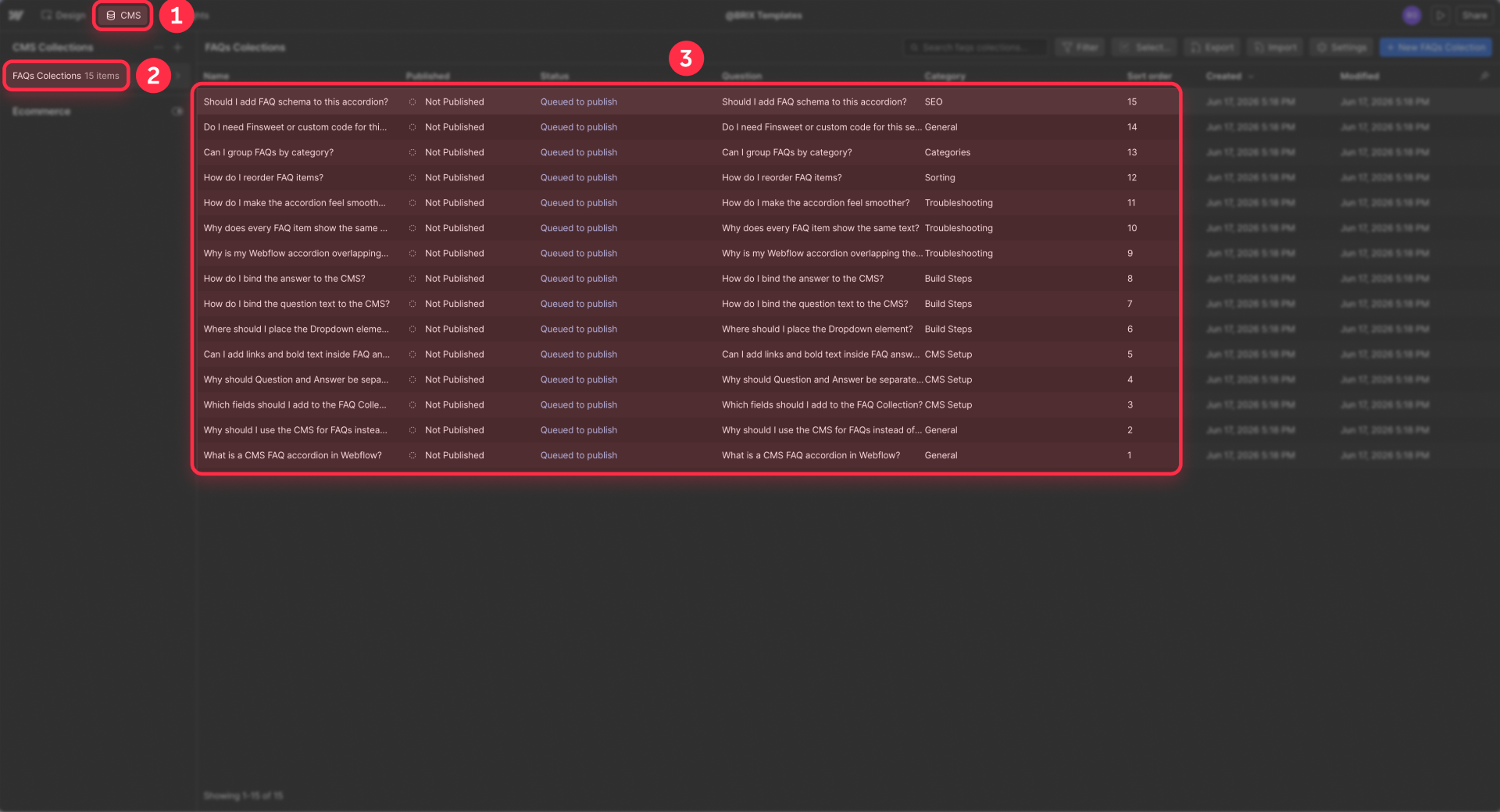Image resolution: width=1500 pixels, height=812 pixels.
Task: Switch to the CMS tab
Action: 123,16
